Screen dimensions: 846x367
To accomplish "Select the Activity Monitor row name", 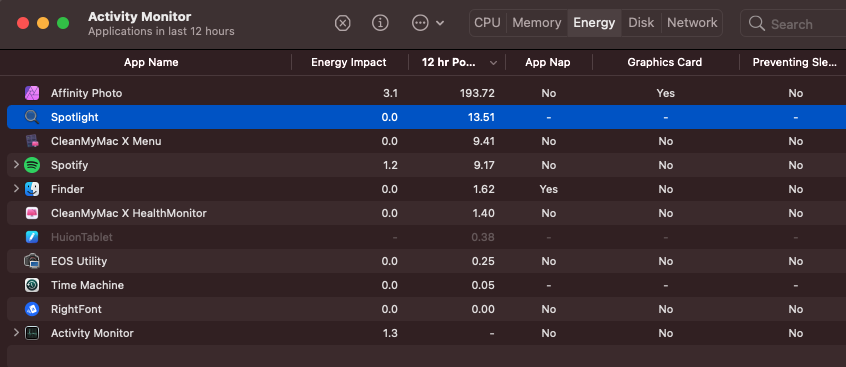I will point(92,333).
